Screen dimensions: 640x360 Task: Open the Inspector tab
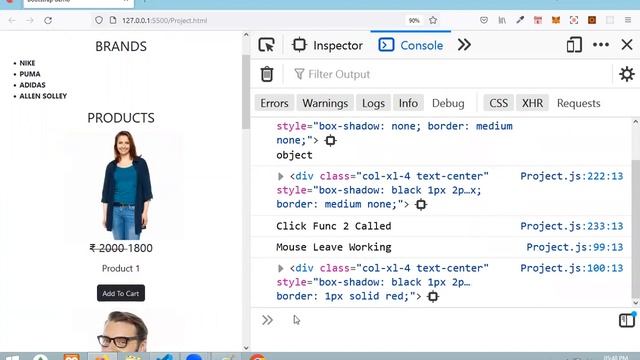pos(327,45)
